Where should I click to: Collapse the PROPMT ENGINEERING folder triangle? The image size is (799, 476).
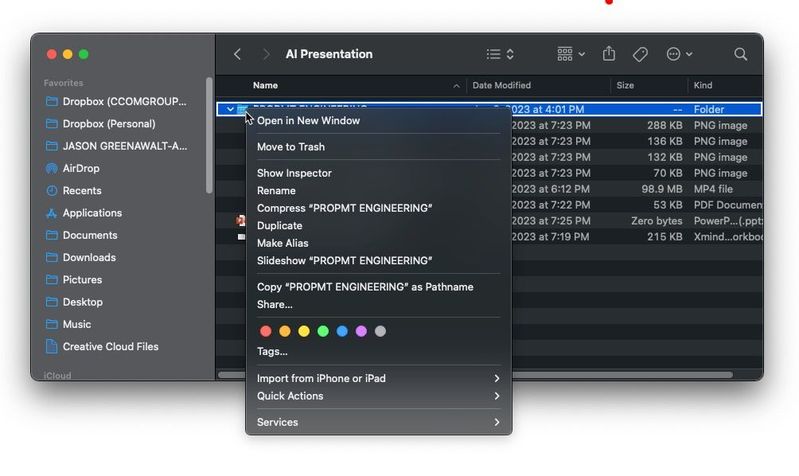(x=230, y=109)
